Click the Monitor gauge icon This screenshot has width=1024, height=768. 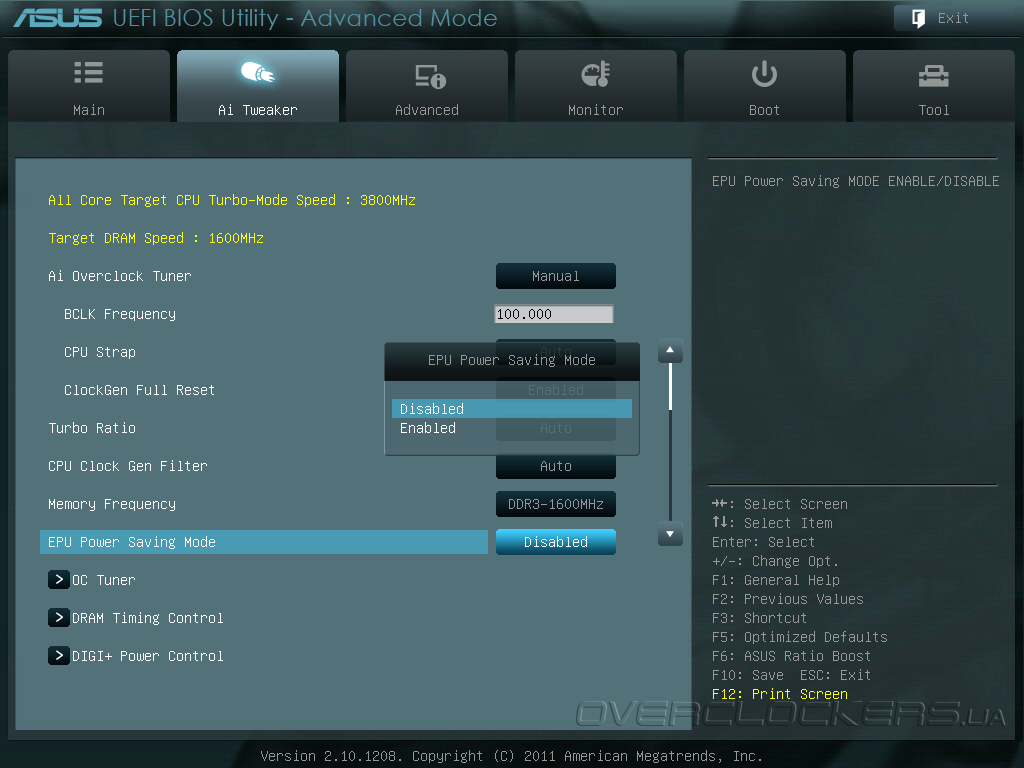coord(596,74)
